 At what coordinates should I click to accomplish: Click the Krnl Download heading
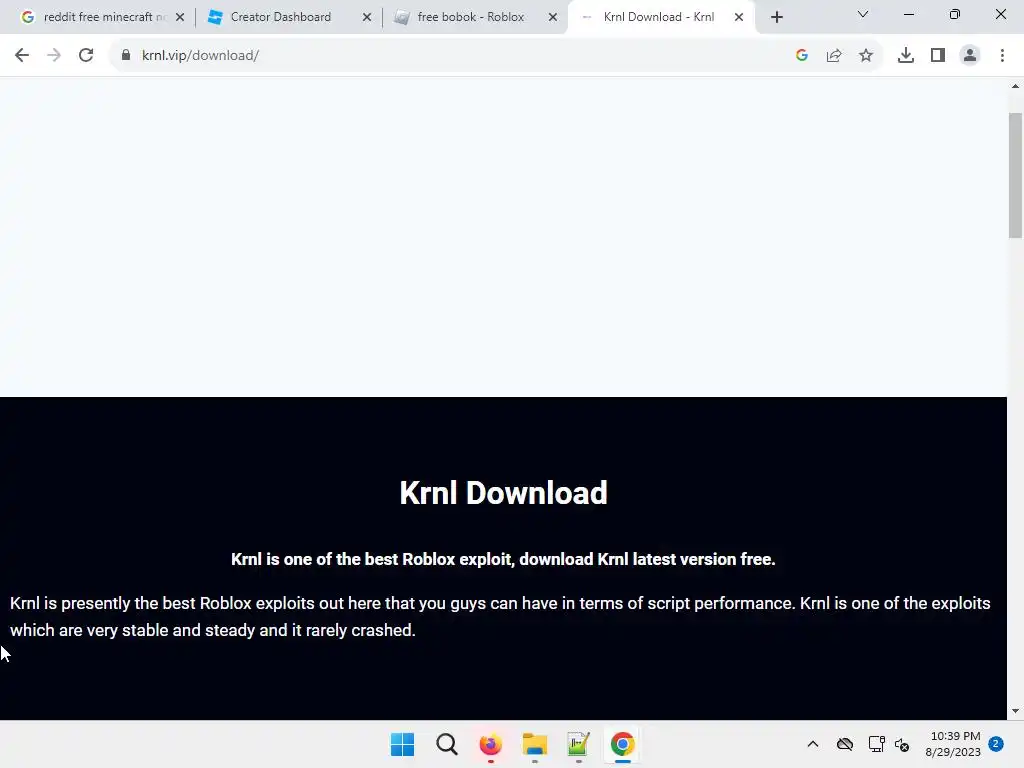[x=504, y=493]
